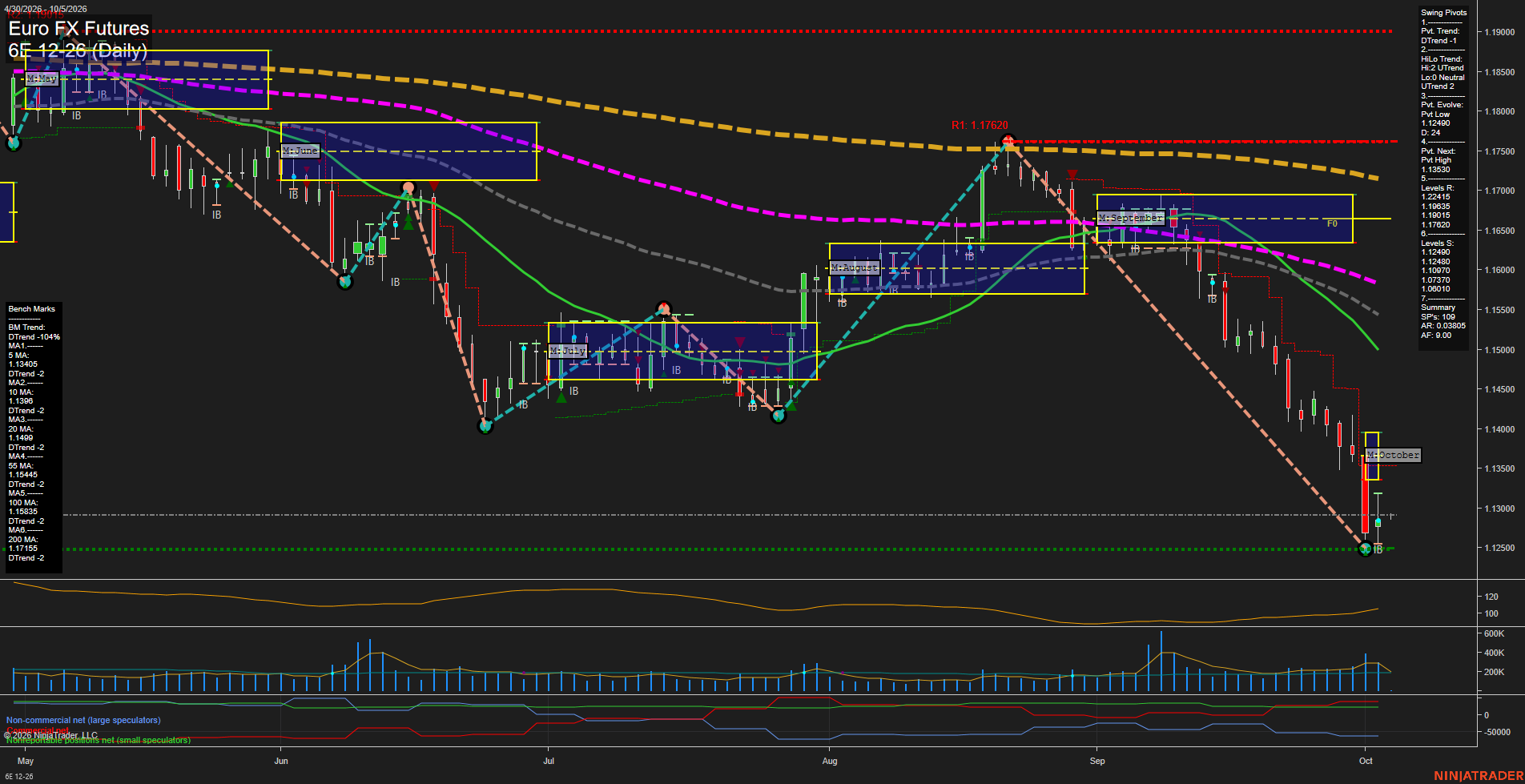Select the 200 MA value 1.17155
Image resolution: width=1525 pixels, height=784 pixels.
pyautogui.click(x=23, y=549)
